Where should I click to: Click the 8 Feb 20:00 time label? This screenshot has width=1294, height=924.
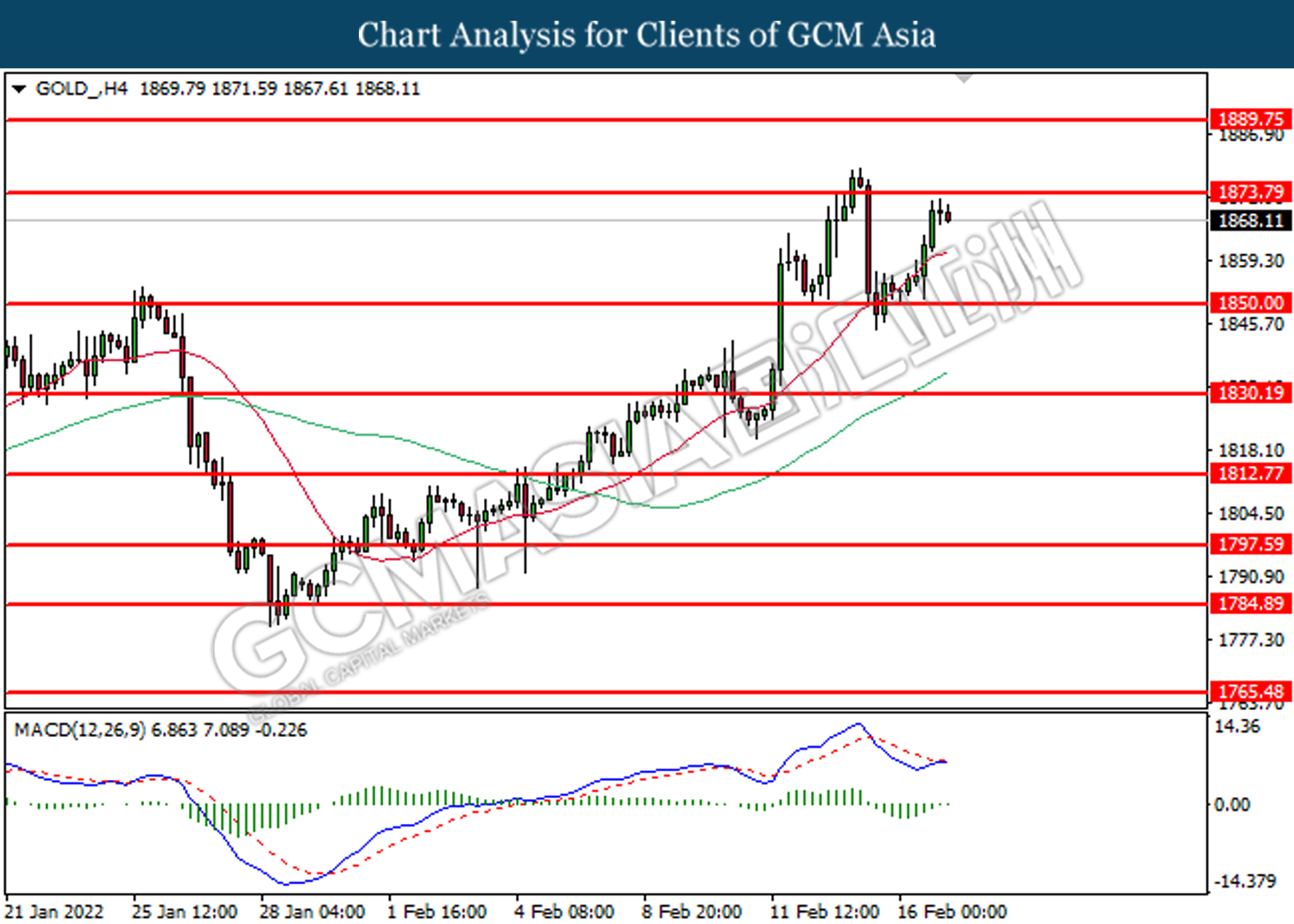(692, 912)
